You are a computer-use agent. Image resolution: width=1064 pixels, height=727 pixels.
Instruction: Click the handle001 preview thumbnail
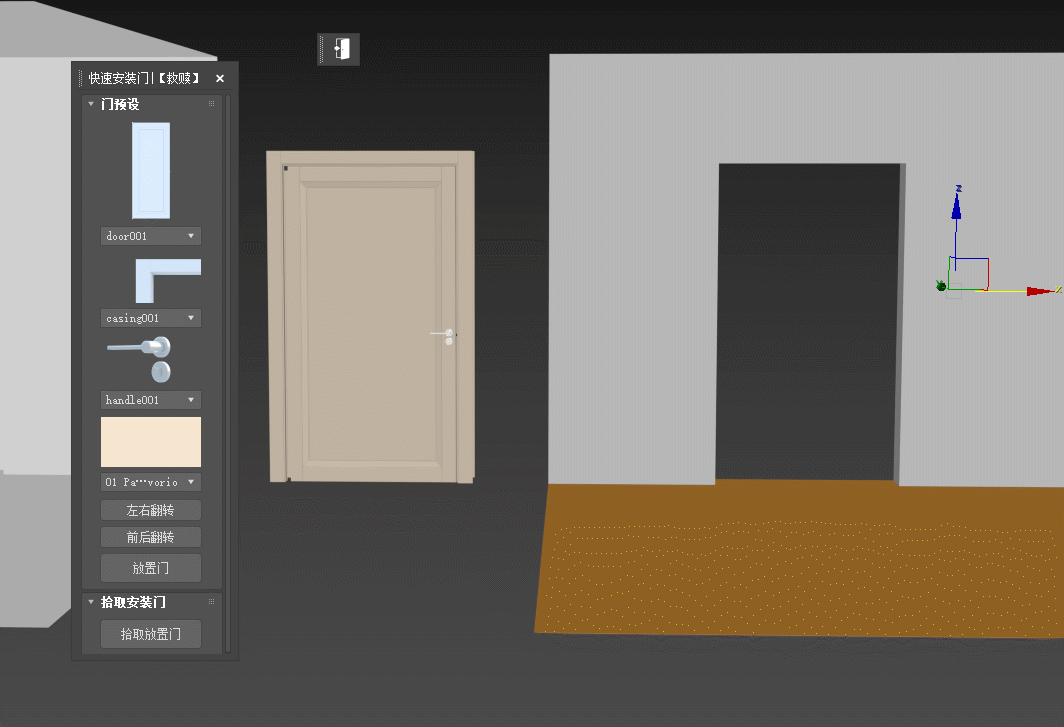tap(140, 359)
